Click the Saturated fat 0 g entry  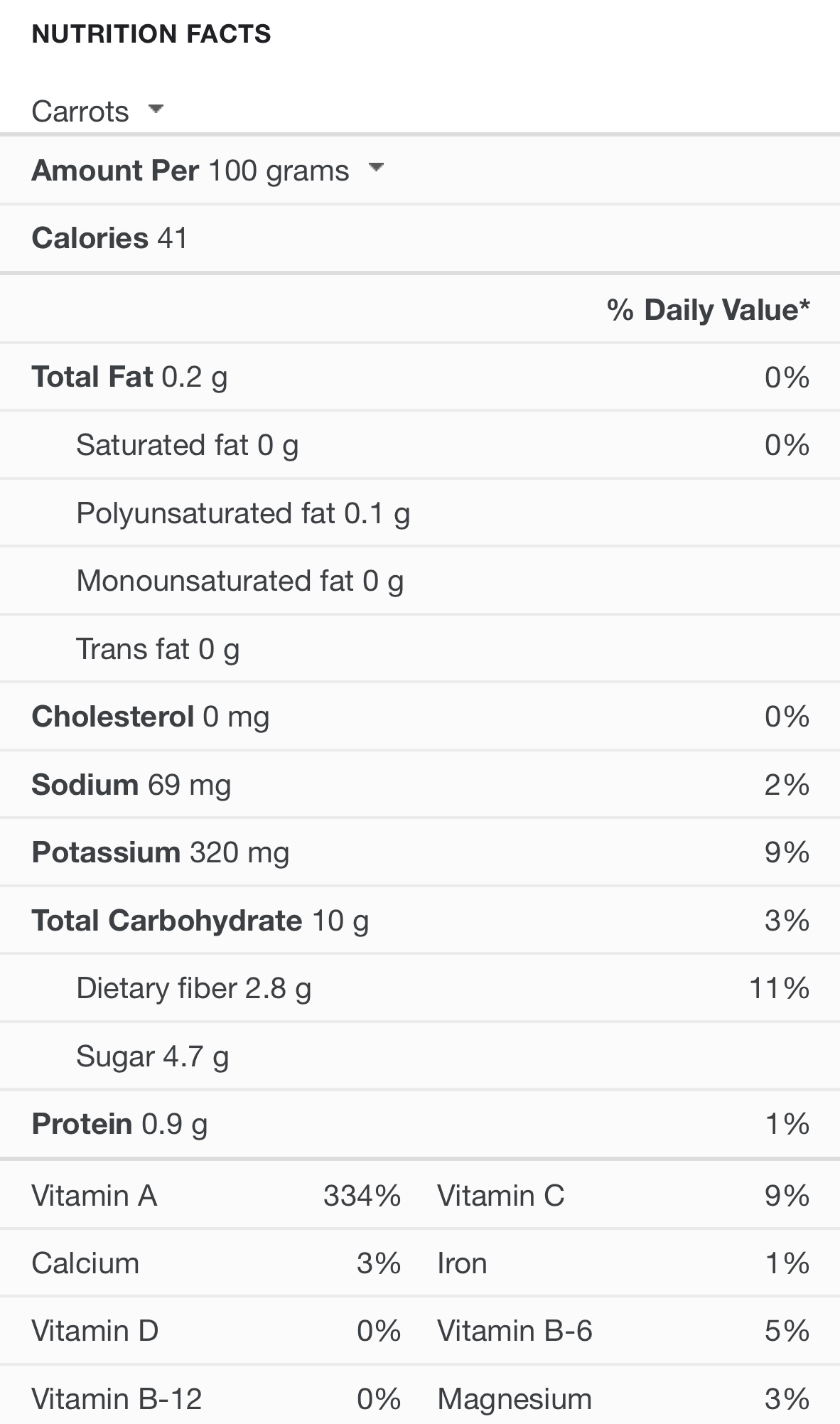tap(187, 446)
